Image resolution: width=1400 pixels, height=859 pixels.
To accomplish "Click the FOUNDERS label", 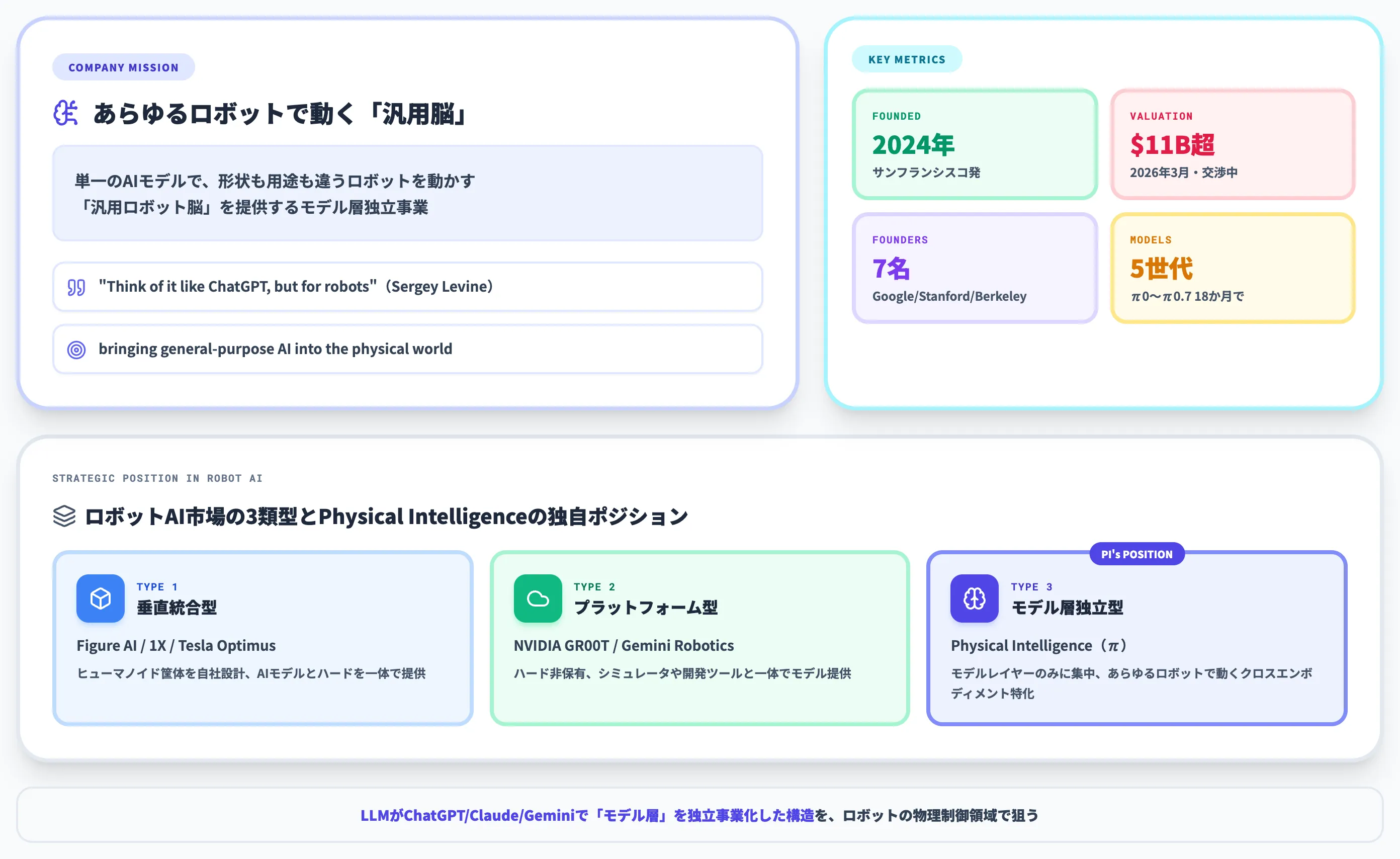I will point(900,240).
